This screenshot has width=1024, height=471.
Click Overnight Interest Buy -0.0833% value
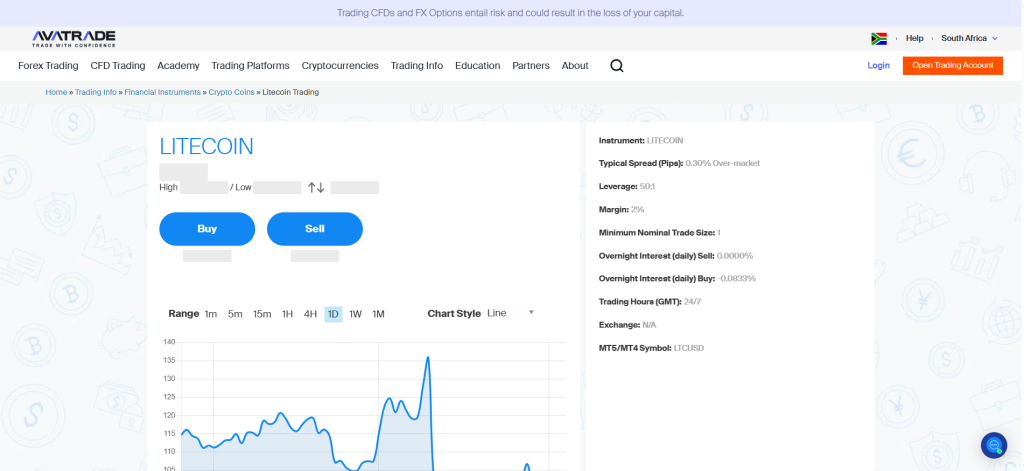pyautogui.click(x=737, y=278)
